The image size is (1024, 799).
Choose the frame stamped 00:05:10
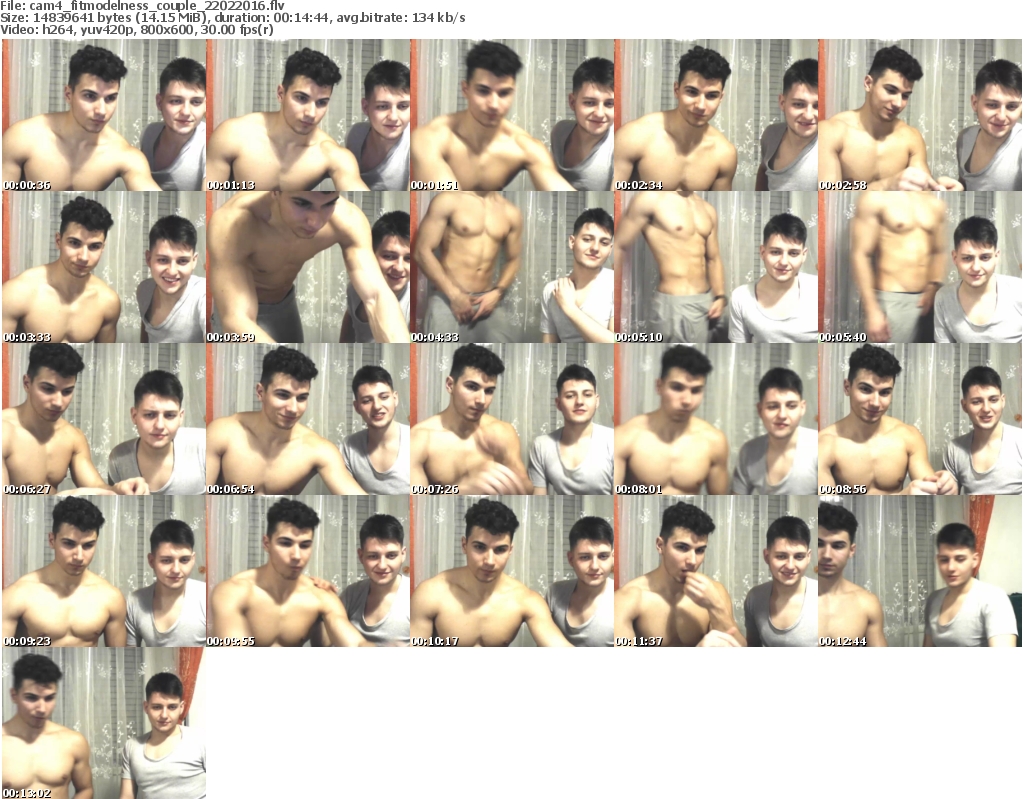716,267
